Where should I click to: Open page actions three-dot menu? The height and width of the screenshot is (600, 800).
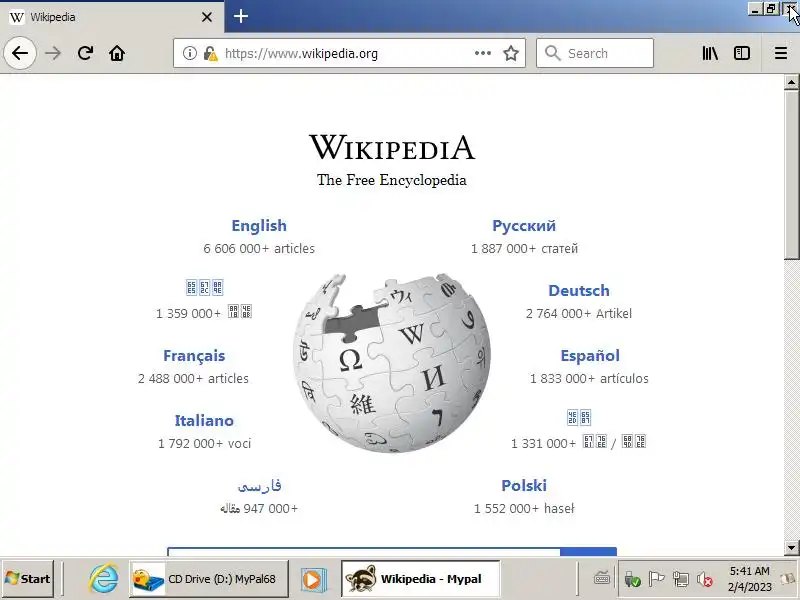pyautogui.click(x=483, y=53)
